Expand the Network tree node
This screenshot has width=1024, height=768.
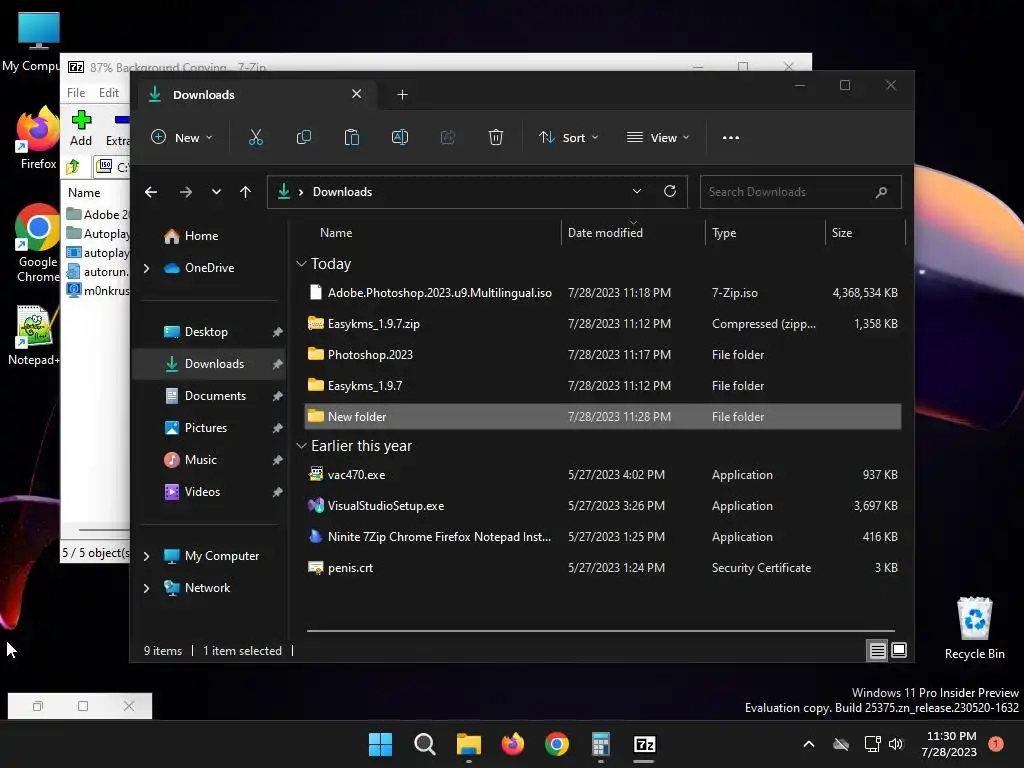146,588
